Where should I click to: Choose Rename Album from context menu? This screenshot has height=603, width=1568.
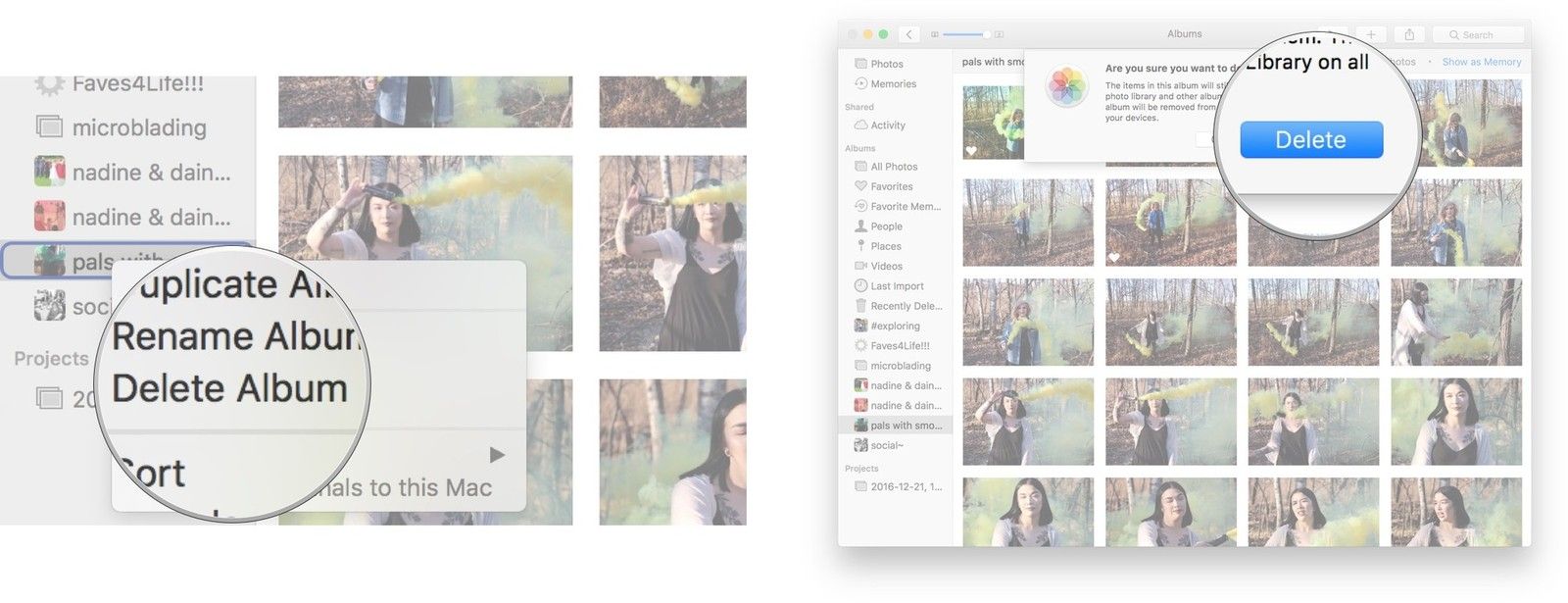click(235, 336)
